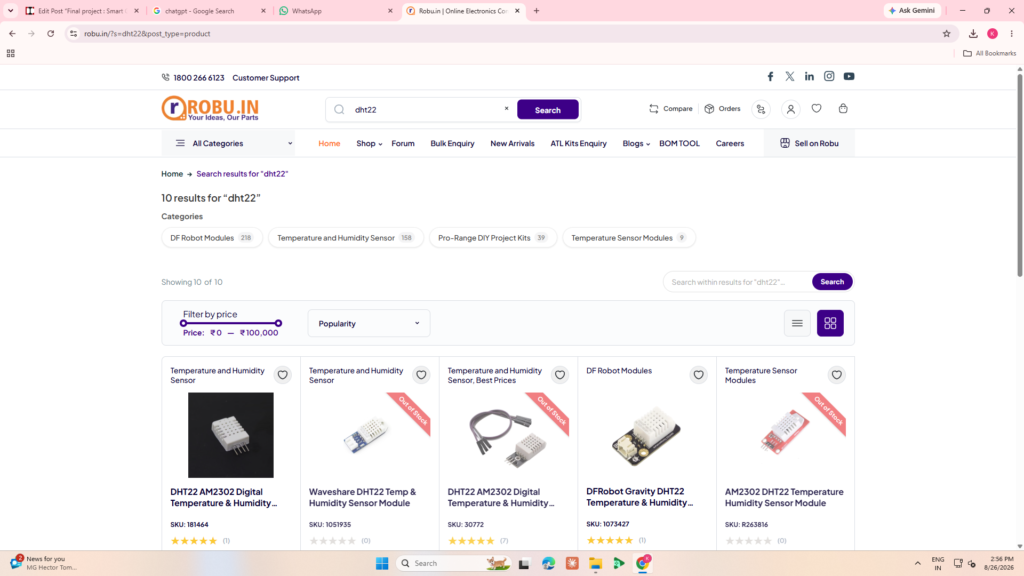
Task: Open Customer Support link
Action: tap(266, 78)
